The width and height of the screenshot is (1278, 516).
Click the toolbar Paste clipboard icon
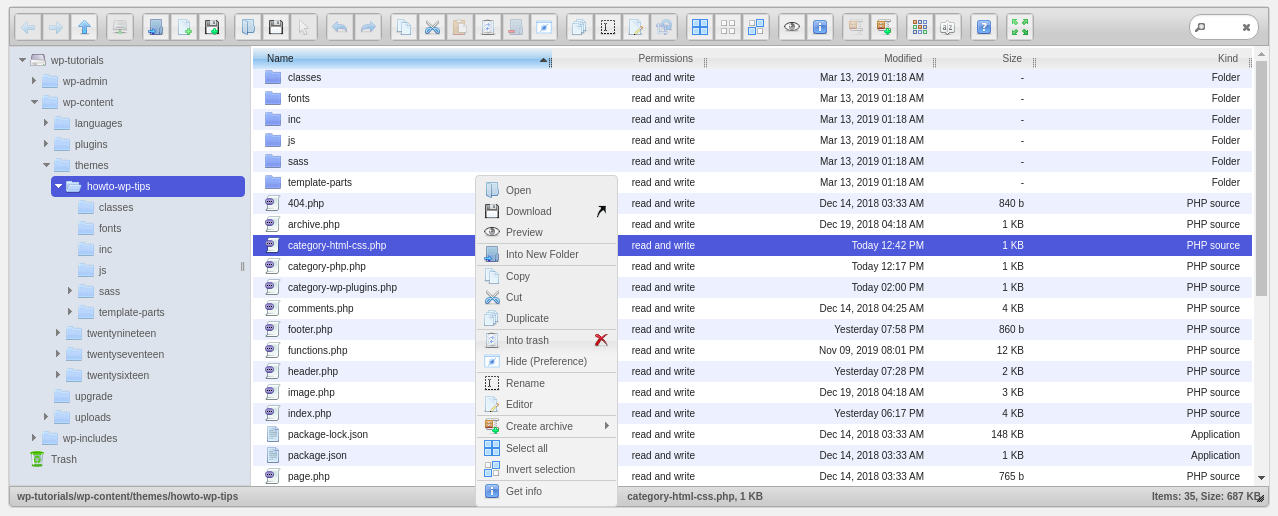tap(460, 27)
